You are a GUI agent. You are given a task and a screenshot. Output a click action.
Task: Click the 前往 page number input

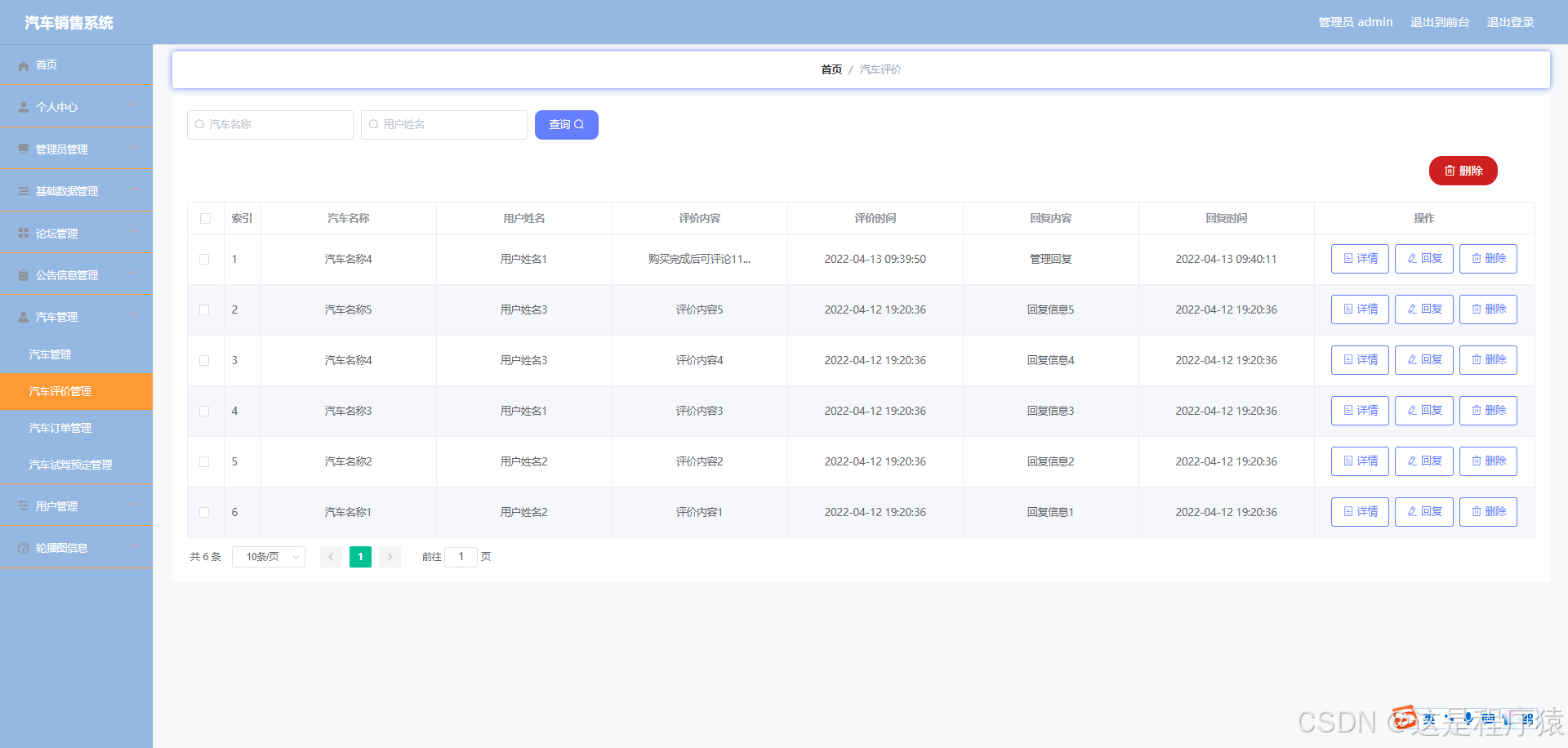[x=461, y=557]
